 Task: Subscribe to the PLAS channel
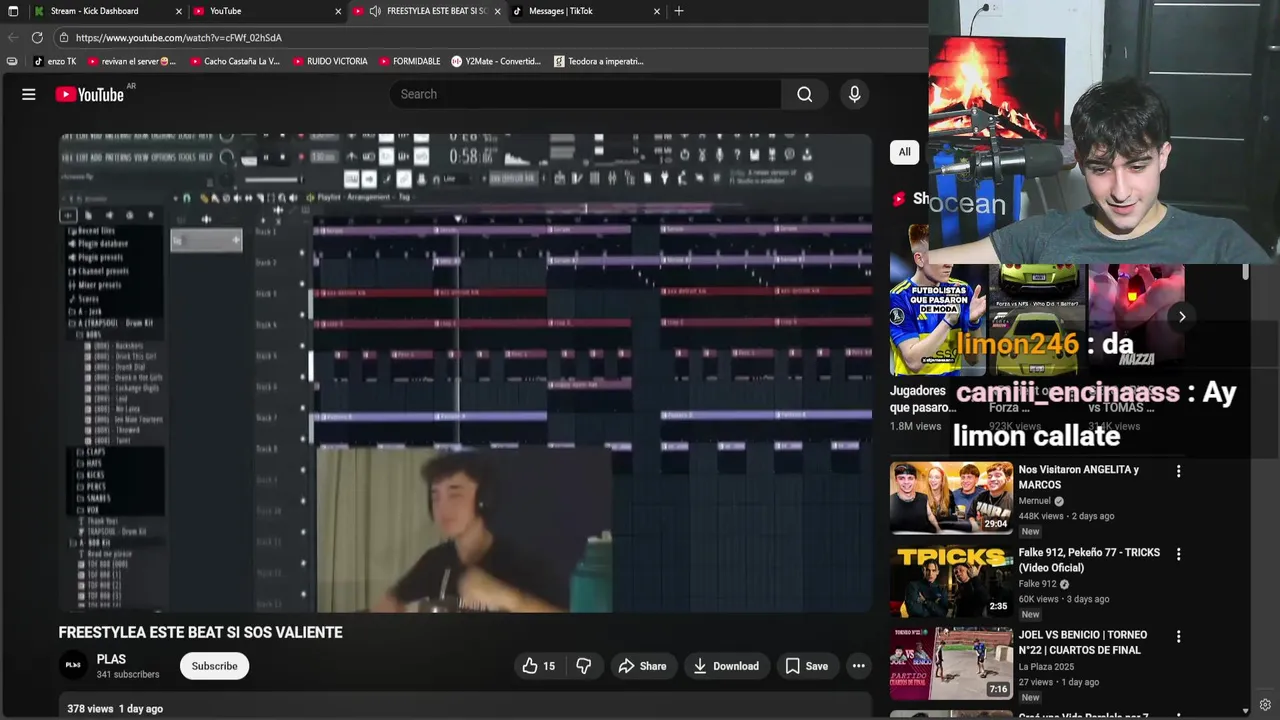point(215,666)
